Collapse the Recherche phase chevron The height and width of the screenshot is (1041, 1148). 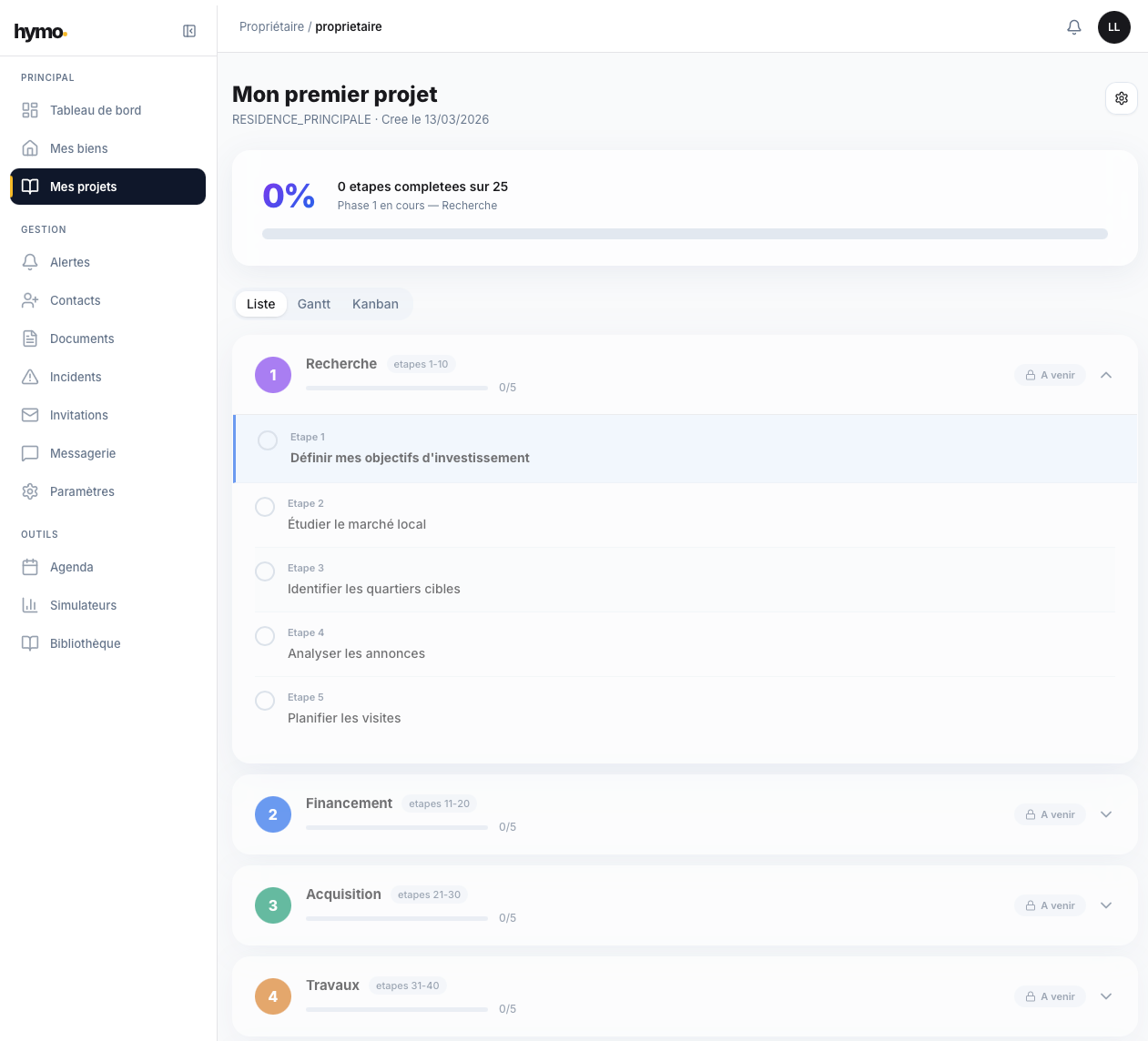1106,374
